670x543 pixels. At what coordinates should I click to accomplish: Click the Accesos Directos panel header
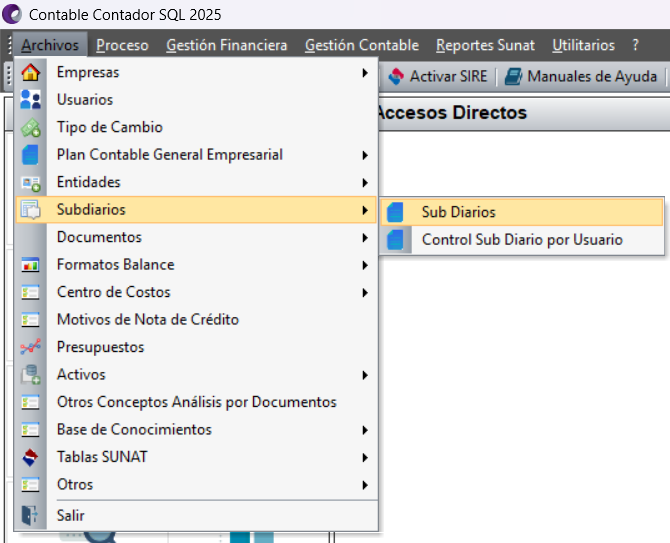click(x=451, y=113)
